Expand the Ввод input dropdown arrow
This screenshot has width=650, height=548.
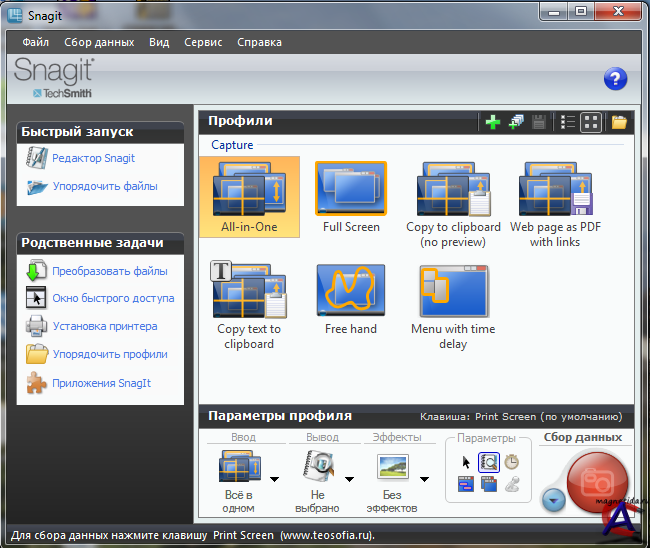point(274,479)
